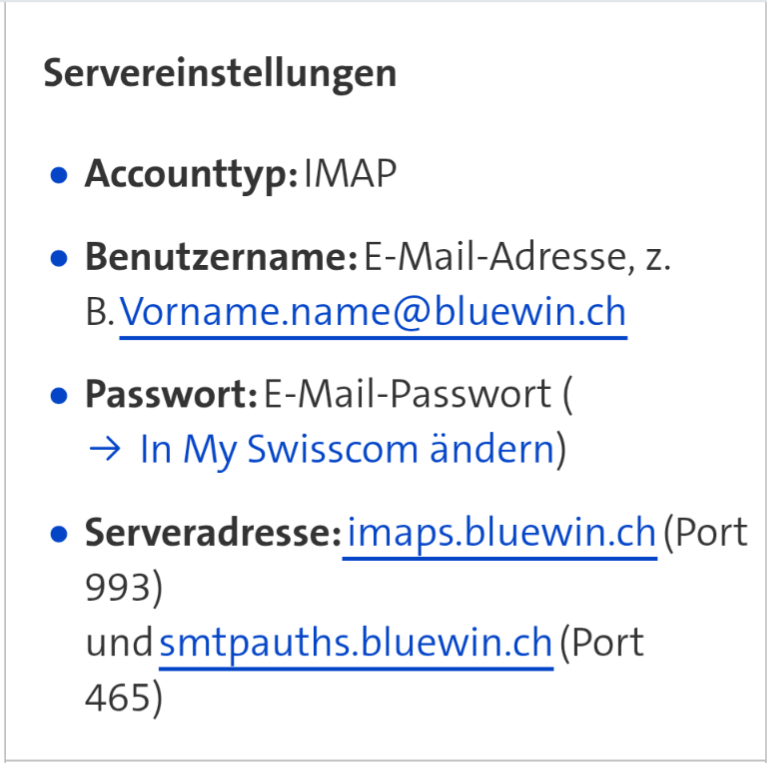767x763 pixels.
Task: Click the smtpauths.bluewin.ch link
Action: pyautogui.click(x=355, y=642)
